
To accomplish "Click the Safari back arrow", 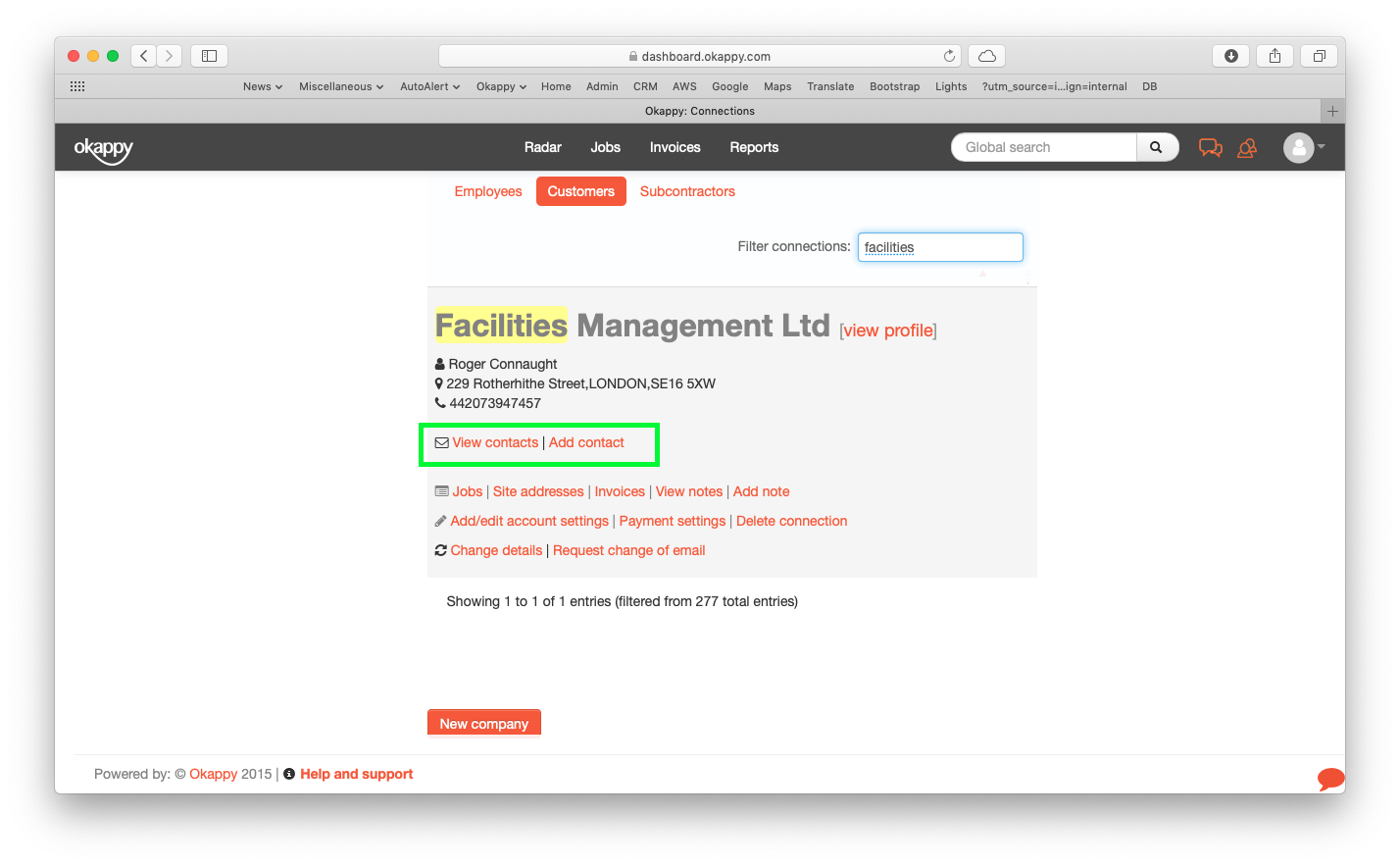I will 144,56.
